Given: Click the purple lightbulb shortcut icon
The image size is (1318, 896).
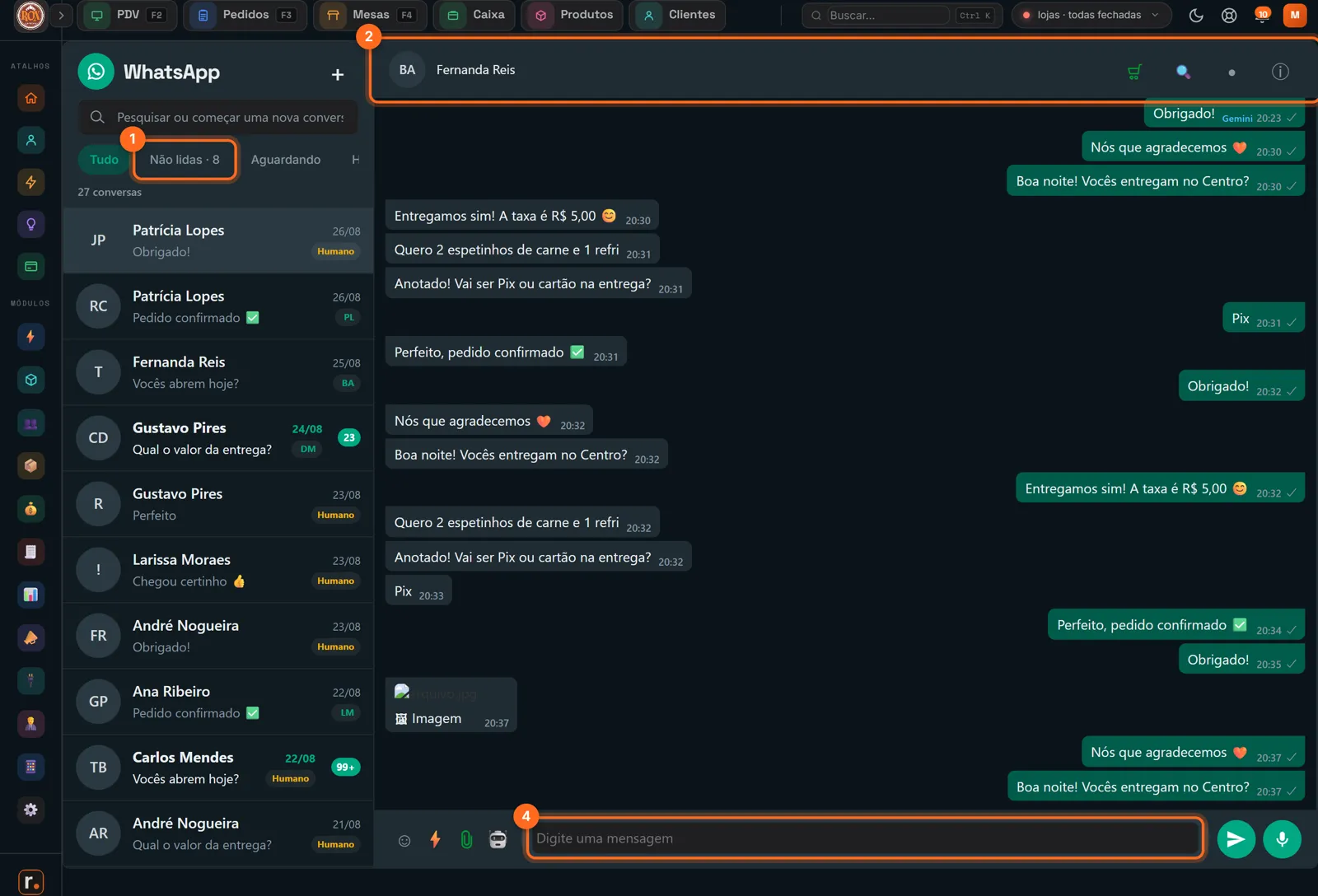Looking at the screenshot, I should click(x=30, y=224).
